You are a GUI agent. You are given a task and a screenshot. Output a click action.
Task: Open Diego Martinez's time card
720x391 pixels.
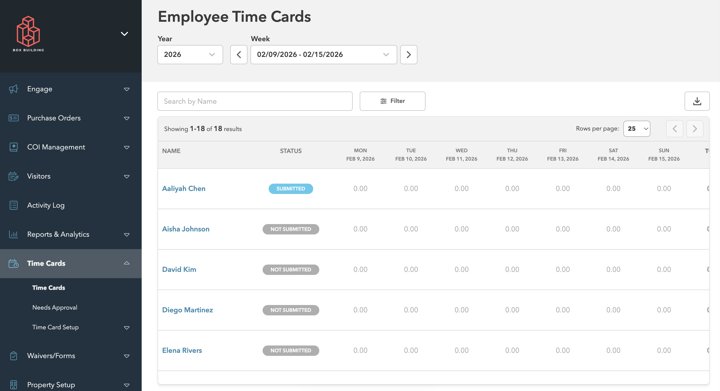187,310
